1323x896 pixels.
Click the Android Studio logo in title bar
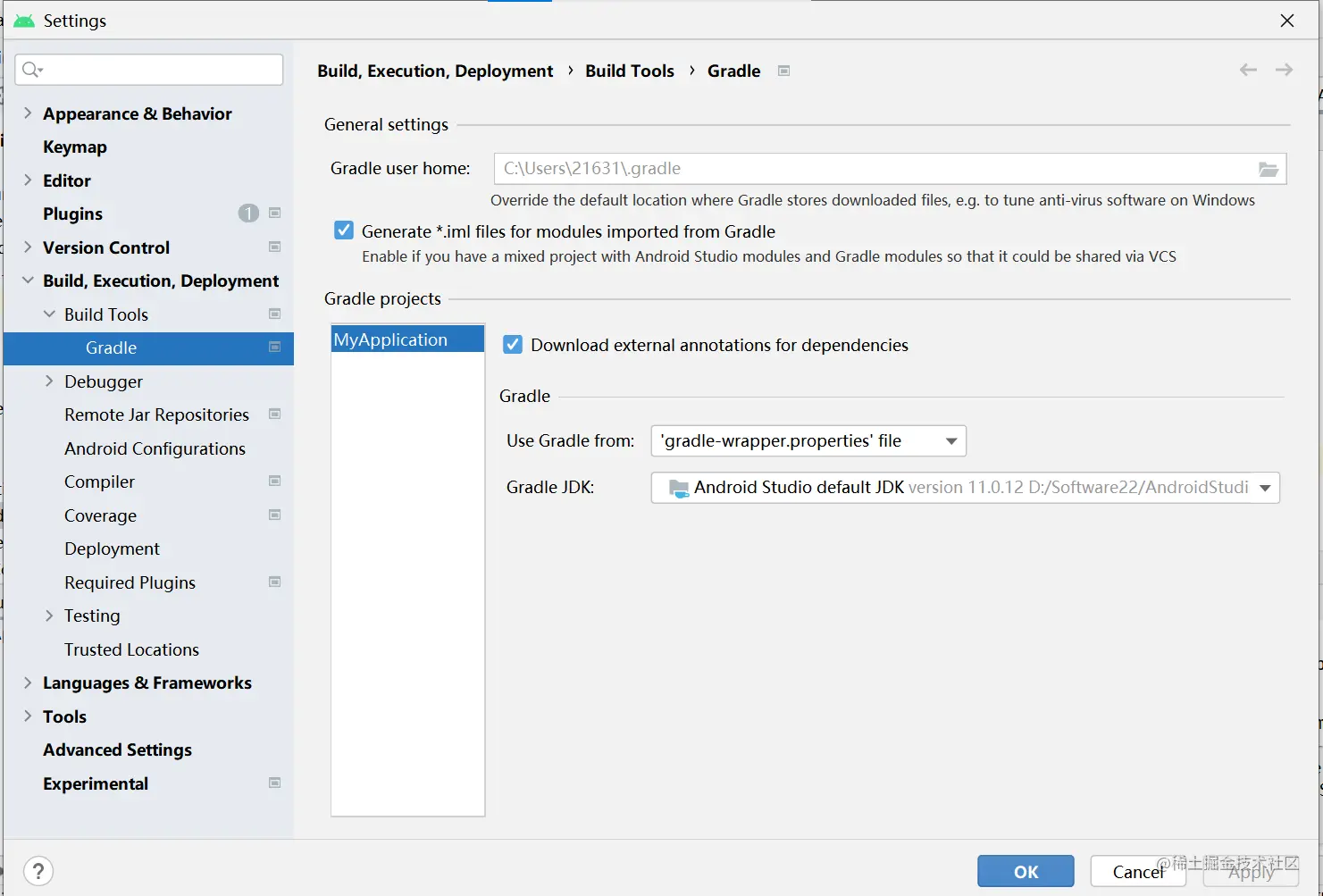[x=24, y=21]
